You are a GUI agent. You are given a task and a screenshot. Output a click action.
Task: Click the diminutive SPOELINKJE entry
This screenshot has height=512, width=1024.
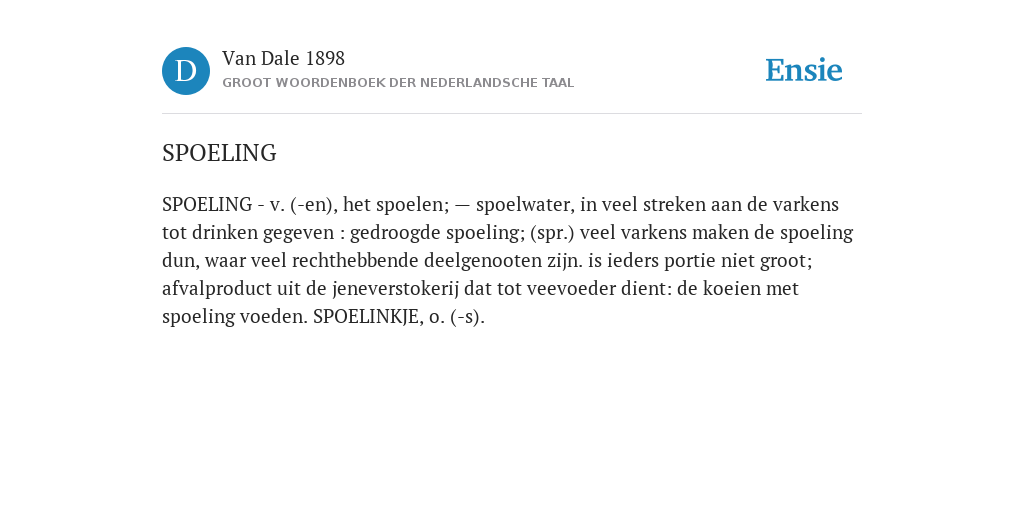click(367, 317)
